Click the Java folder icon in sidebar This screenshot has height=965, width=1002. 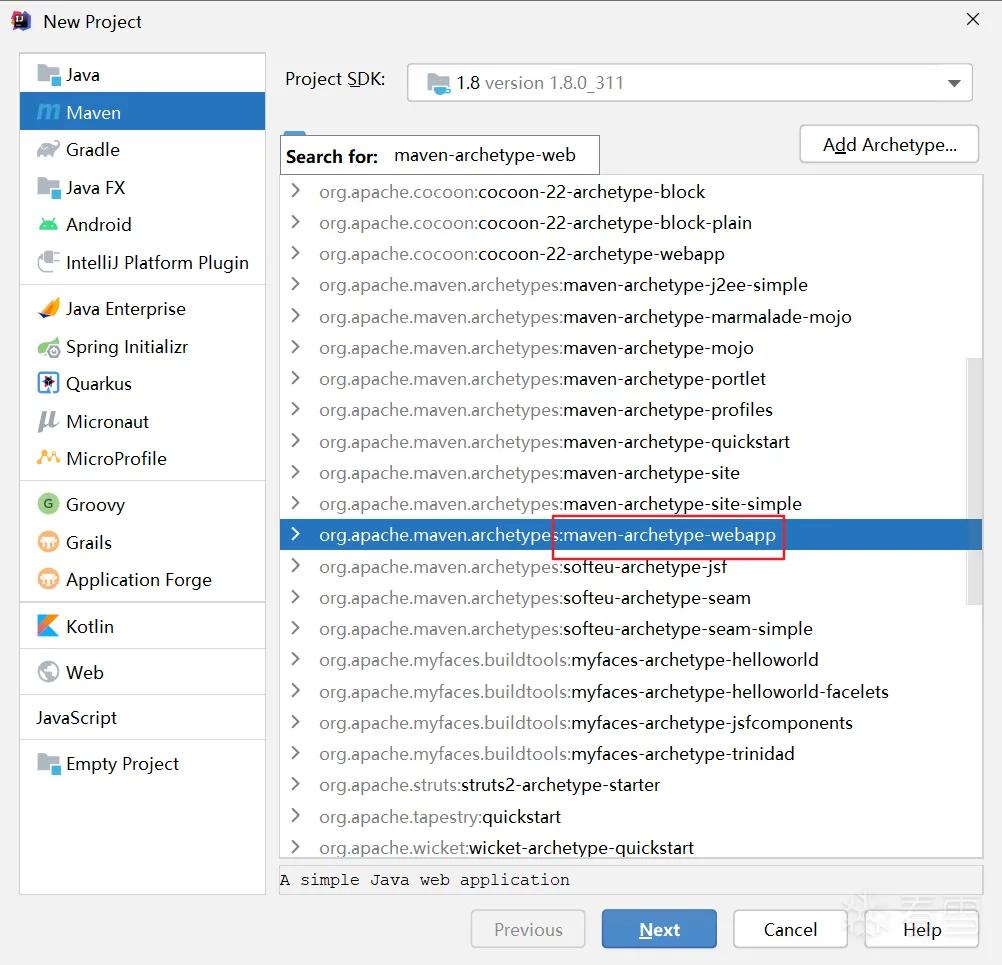[x=49, y=75]
